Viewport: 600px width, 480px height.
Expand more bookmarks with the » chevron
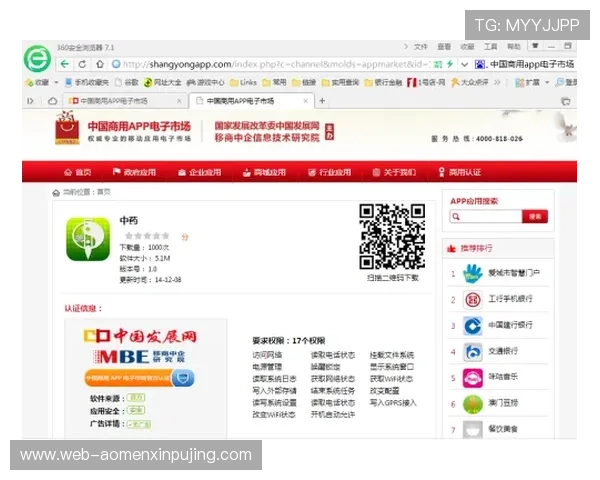pos(497,82)
